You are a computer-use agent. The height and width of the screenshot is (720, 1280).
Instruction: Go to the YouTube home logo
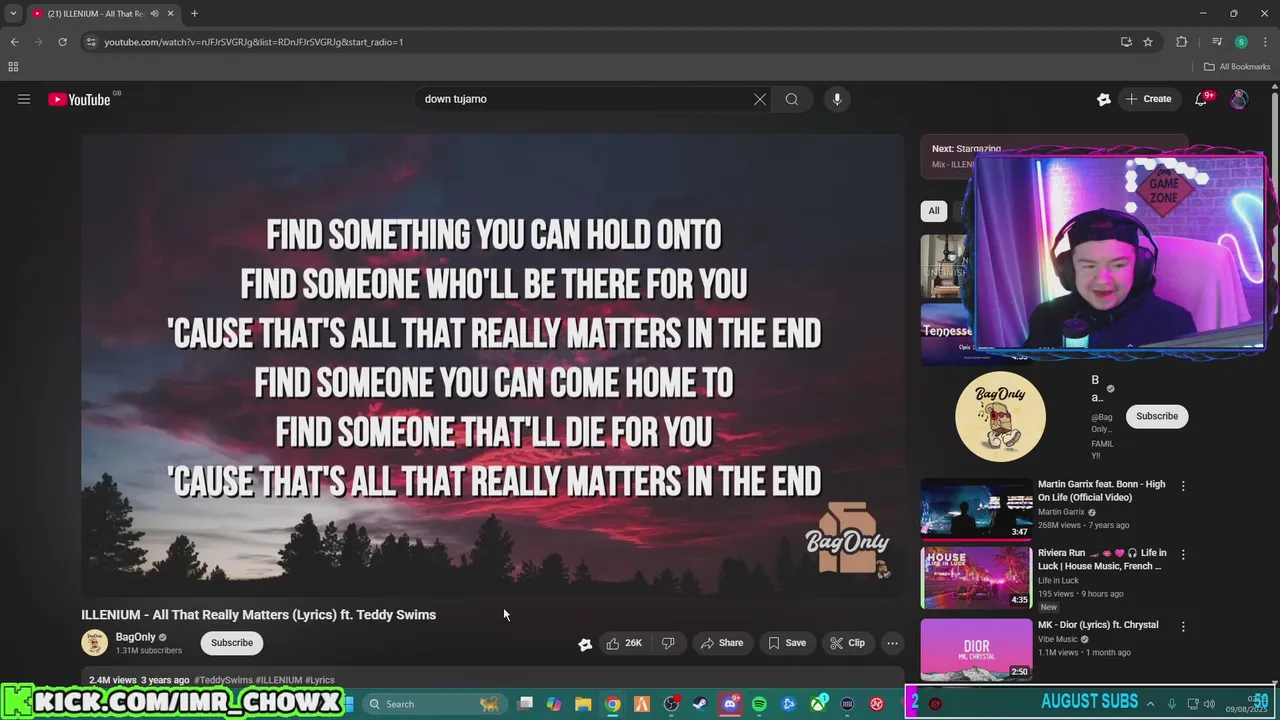[x=79, y=99]
